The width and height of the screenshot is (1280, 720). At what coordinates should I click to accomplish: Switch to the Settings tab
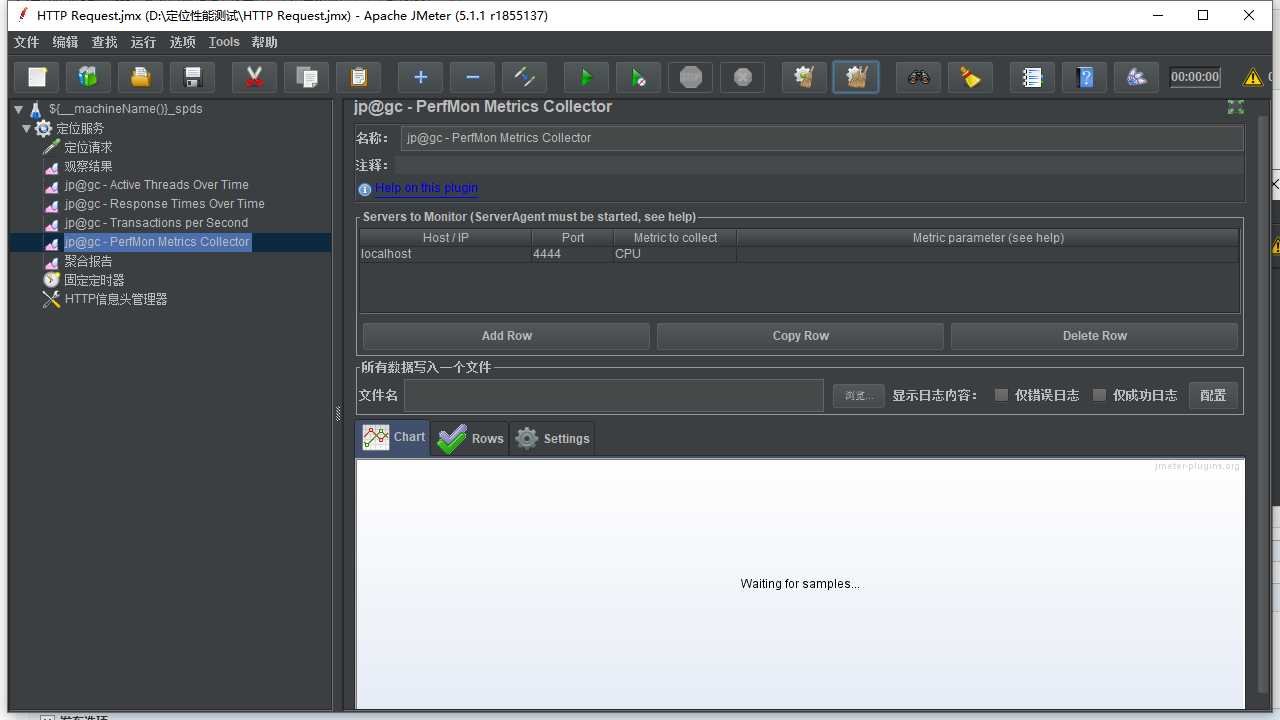click(552, 438)
